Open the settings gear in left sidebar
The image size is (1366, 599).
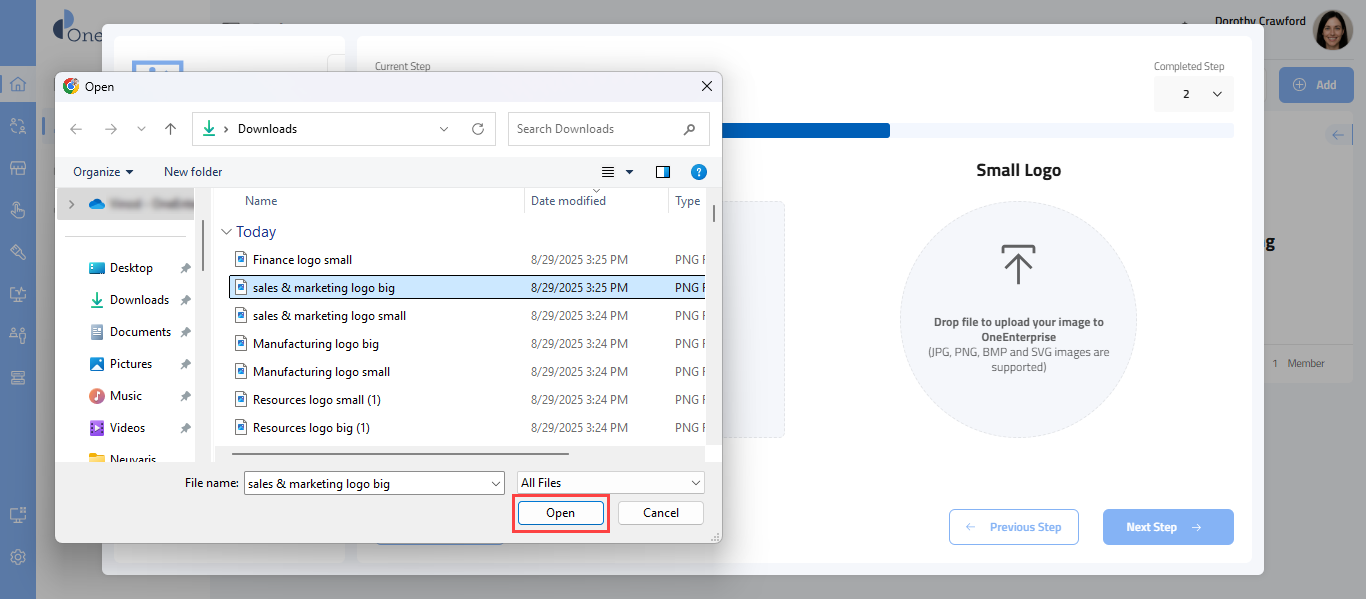coord(18,557)
